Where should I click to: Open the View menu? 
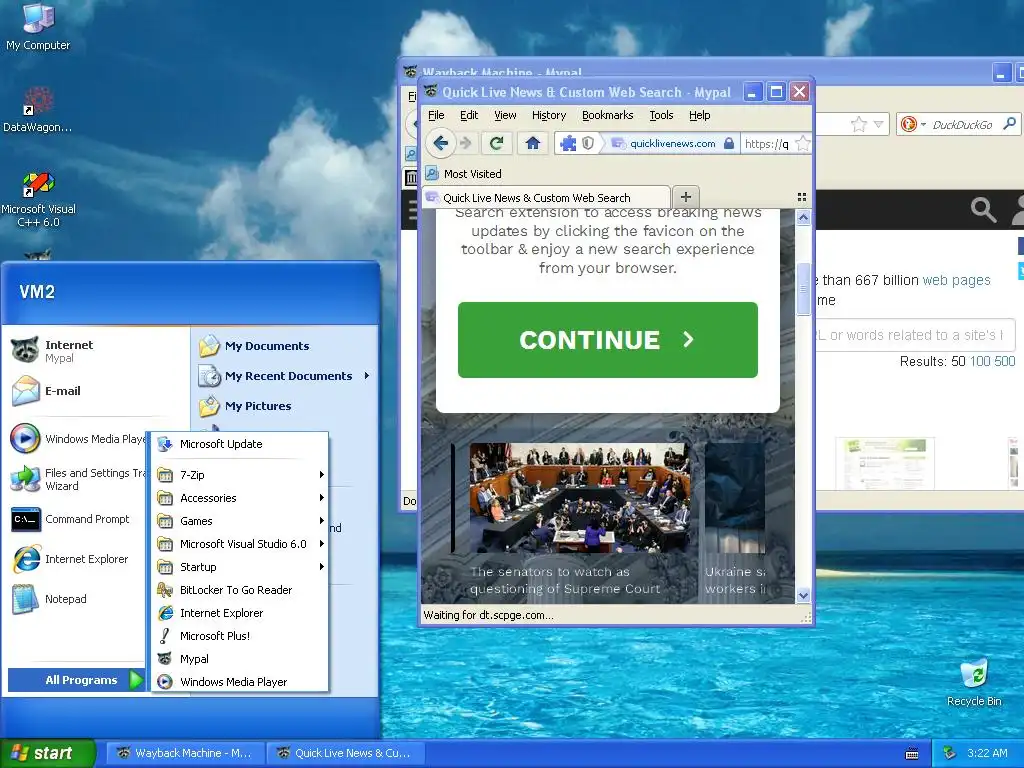click(505, 115)
